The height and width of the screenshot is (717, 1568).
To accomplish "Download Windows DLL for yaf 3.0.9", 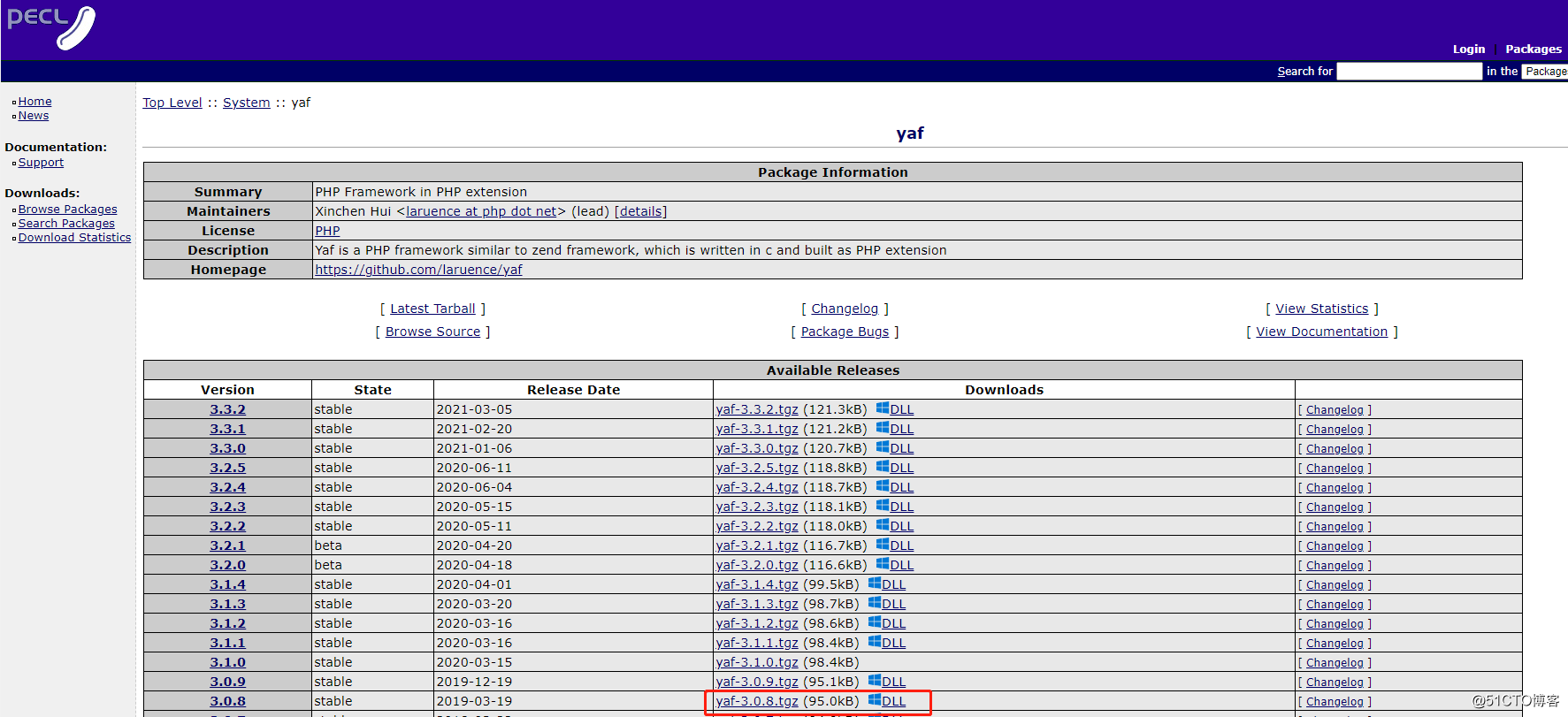I will pyautogui.click(x=887, y=682).
